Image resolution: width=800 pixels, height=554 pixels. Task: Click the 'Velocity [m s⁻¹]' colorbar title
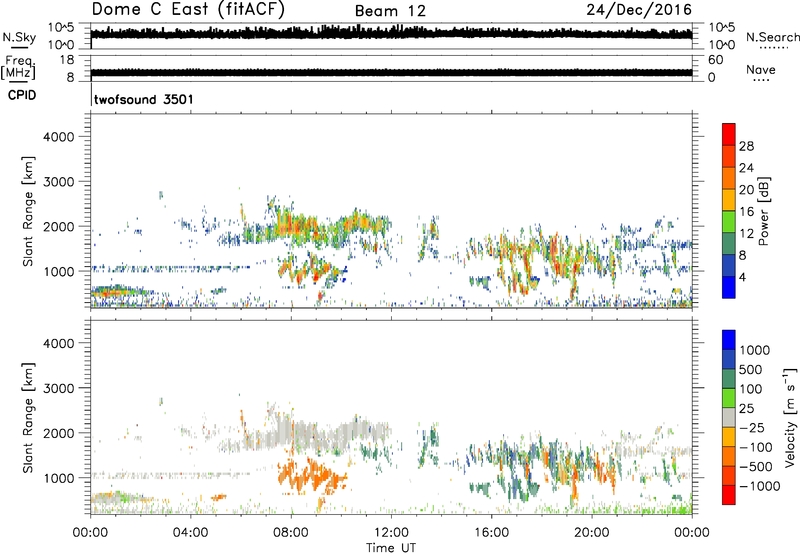790,418
